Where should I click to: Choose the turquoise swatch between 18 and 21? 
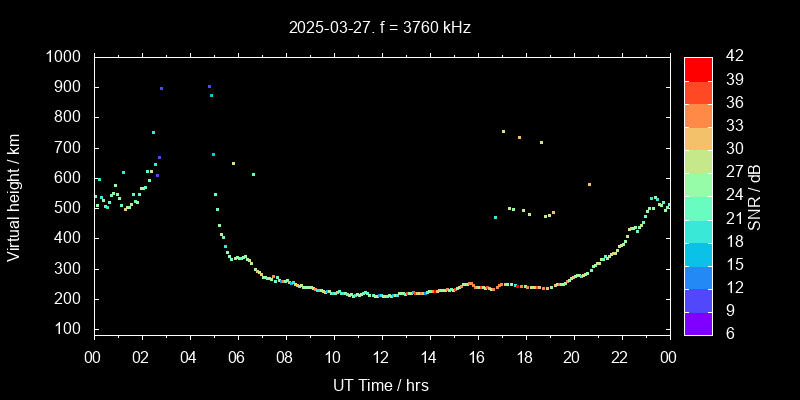pyautogui.click(x=698, y=230)
